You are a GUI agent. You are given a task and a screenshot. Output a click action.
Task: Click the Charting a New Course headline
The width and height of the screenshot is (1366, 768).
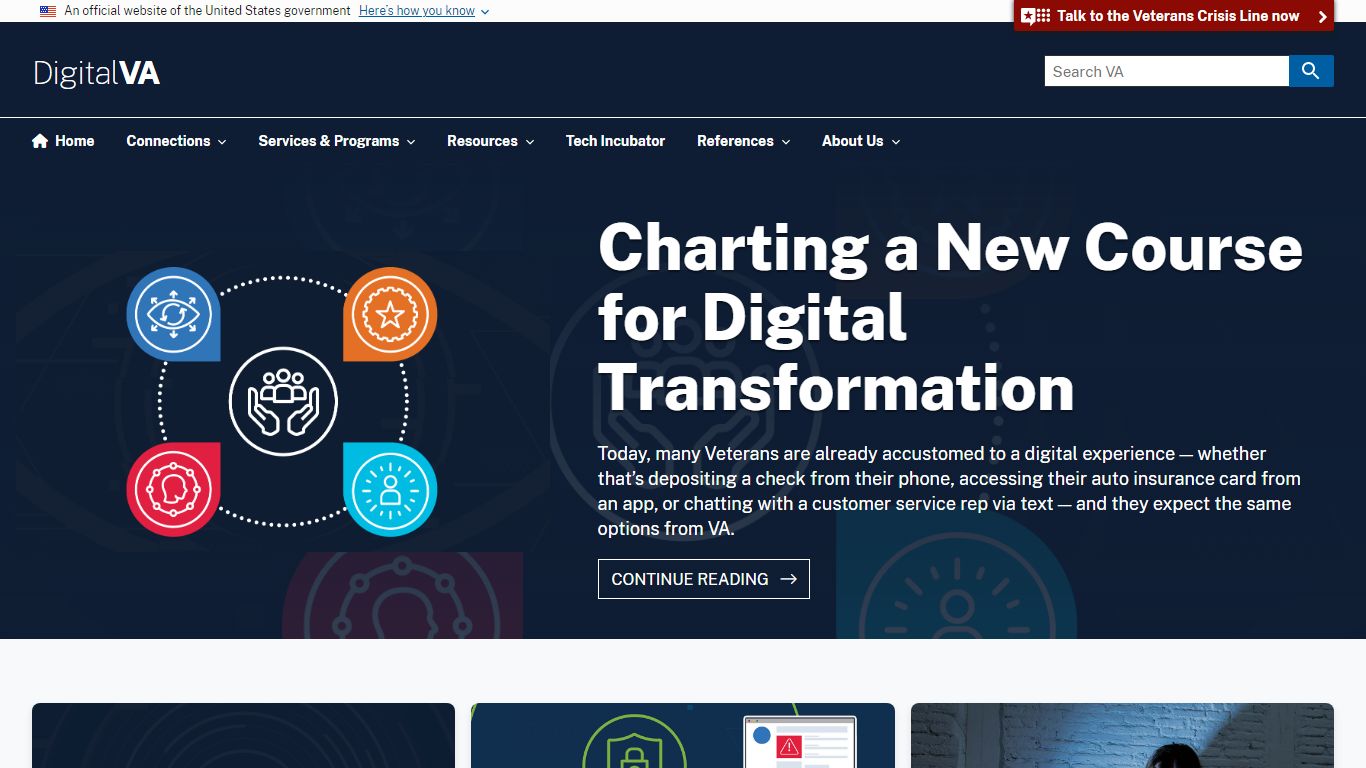[950, 317]
